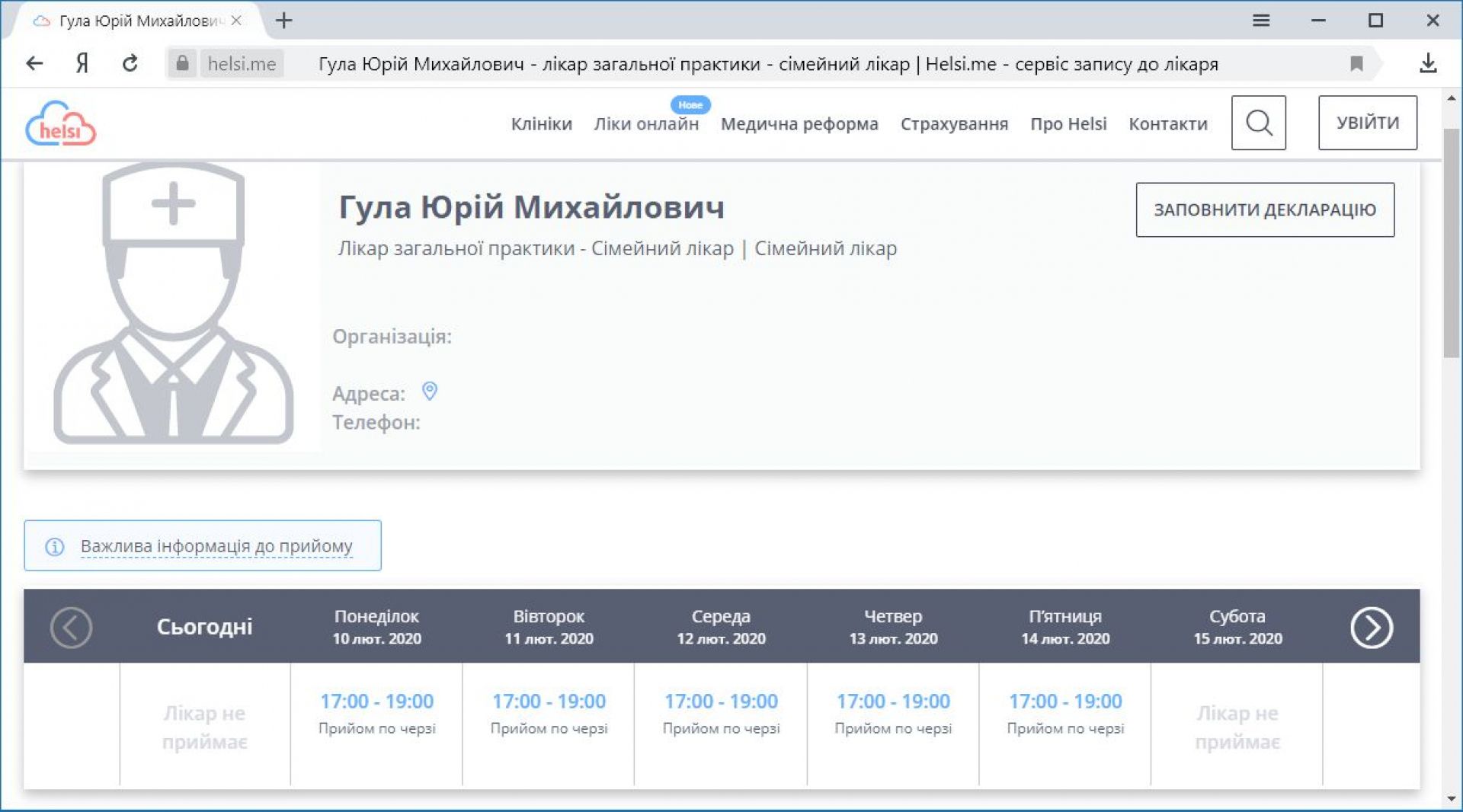
Task: Click the Yandex Я home button
Action: (82, 63)
